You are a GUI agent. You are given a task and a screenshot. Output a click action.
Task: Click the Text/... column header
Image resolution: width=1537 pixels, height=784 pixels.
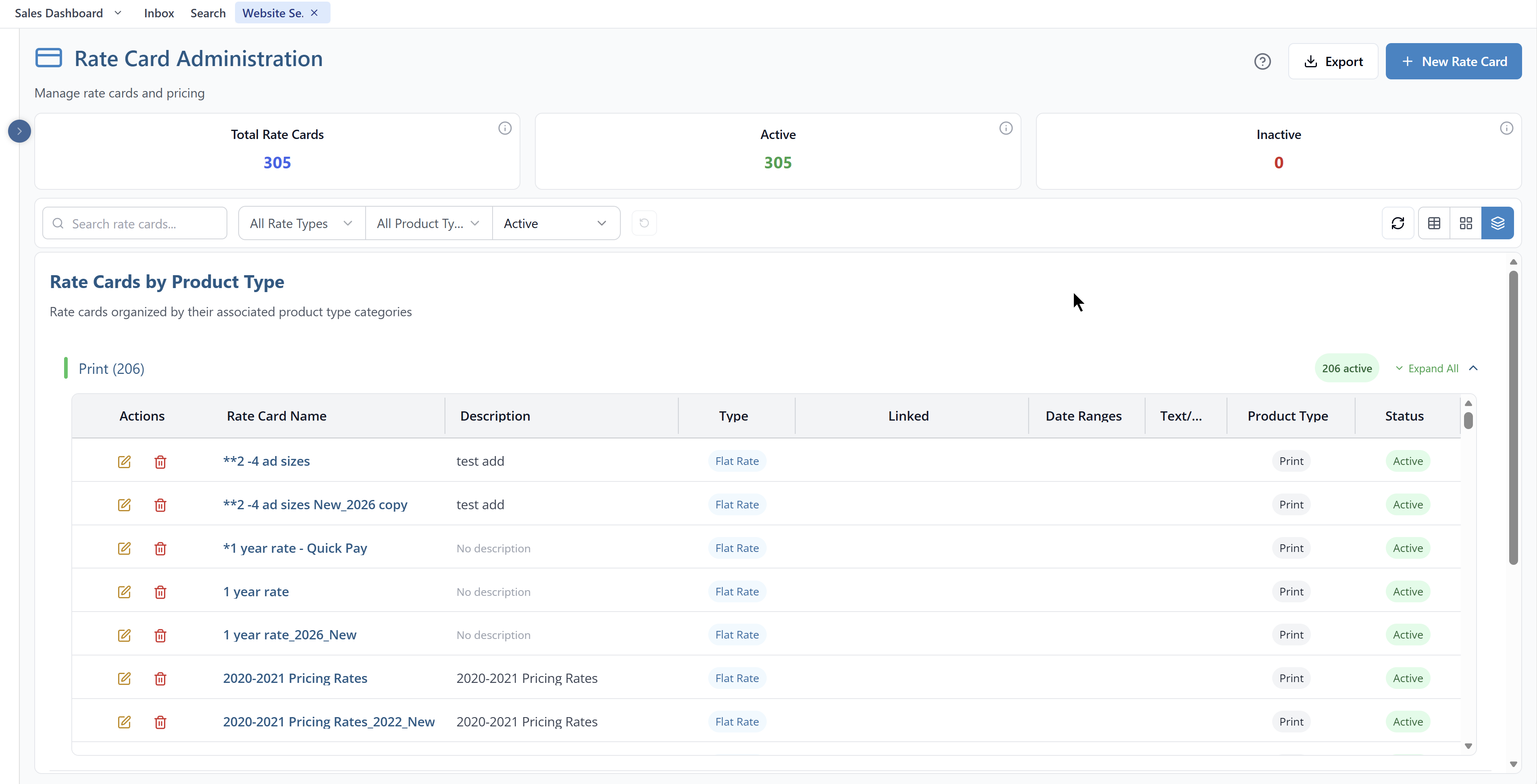[x=1181, y=416]
